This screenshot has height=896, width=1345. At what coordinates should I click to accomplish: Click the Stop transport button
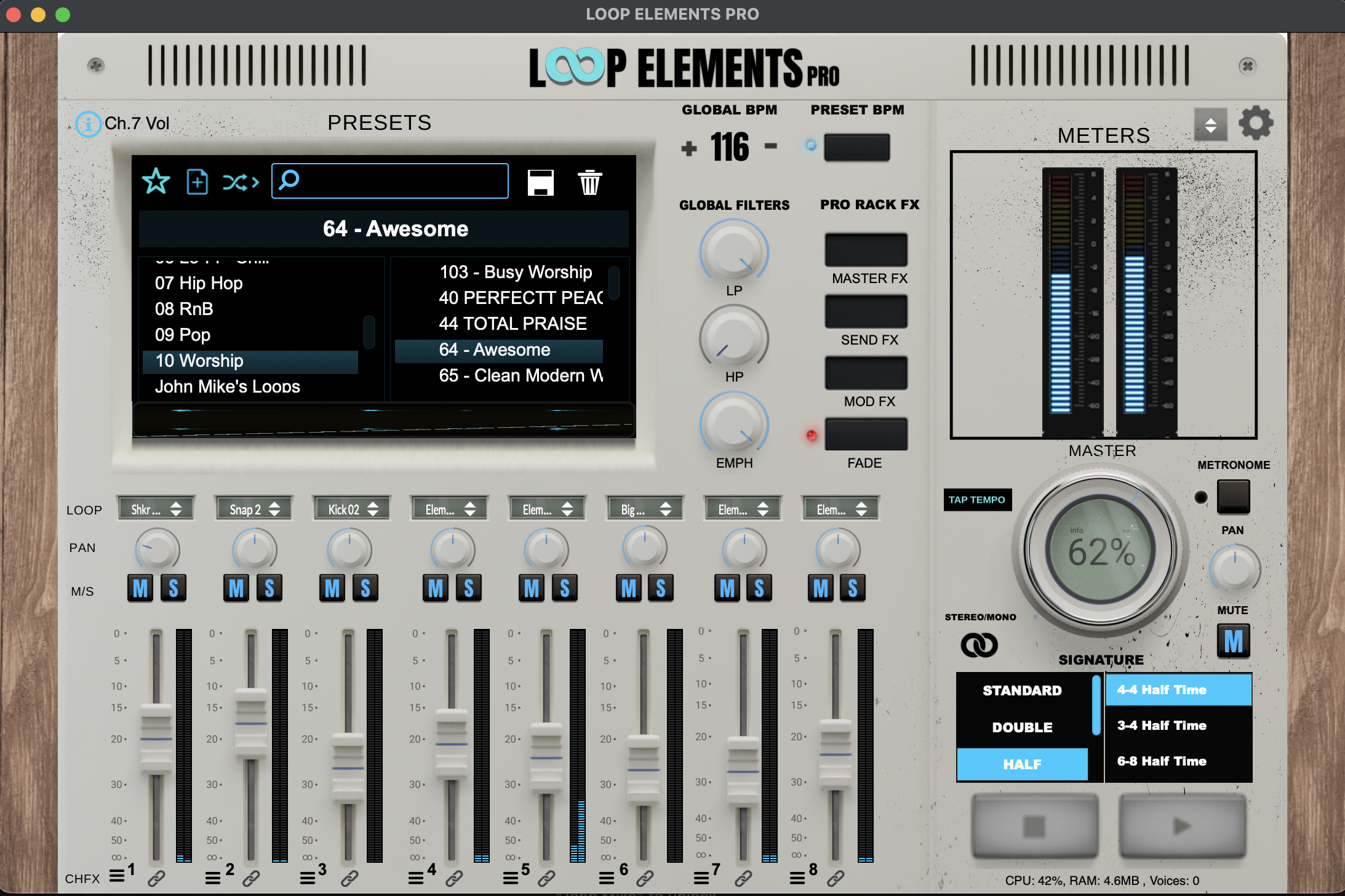click(x=1034, y=826)
